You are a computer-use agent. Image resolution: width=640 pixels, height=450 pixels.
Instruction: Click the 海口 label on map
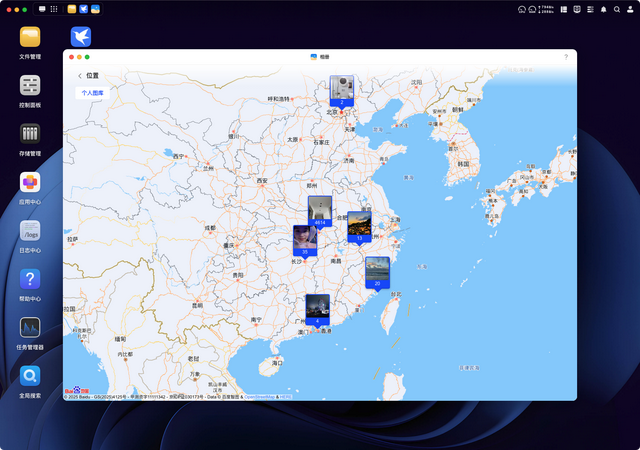278,363
